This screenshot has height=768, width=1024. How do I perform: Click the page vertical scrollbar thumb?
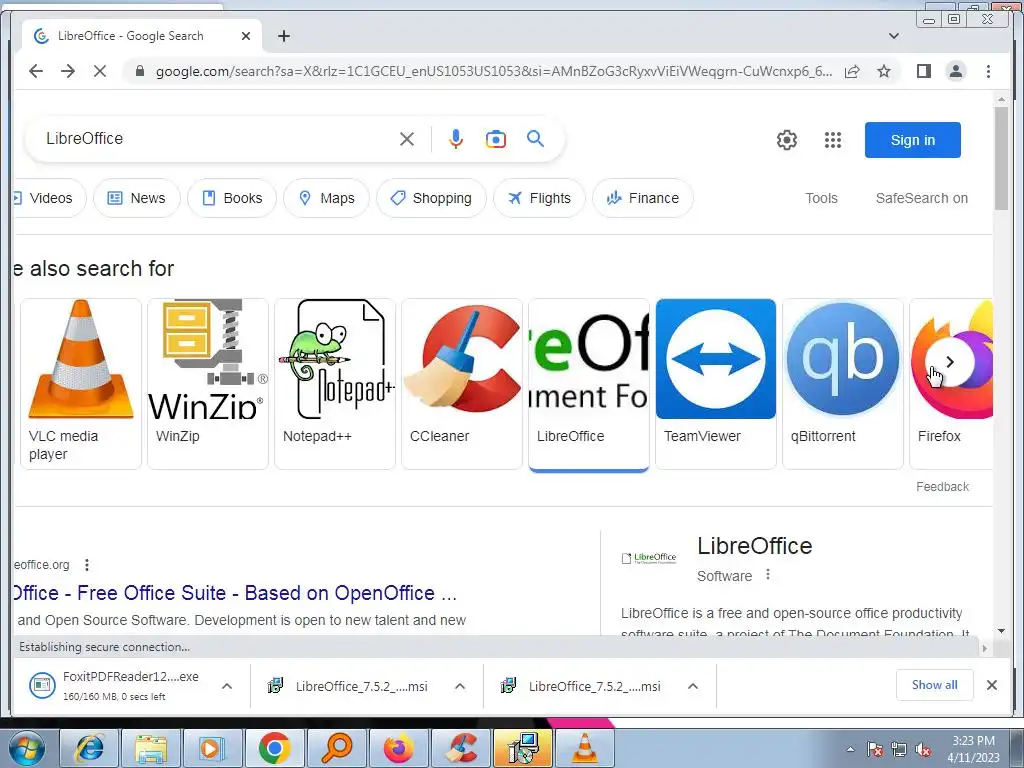click(1001, 158)
